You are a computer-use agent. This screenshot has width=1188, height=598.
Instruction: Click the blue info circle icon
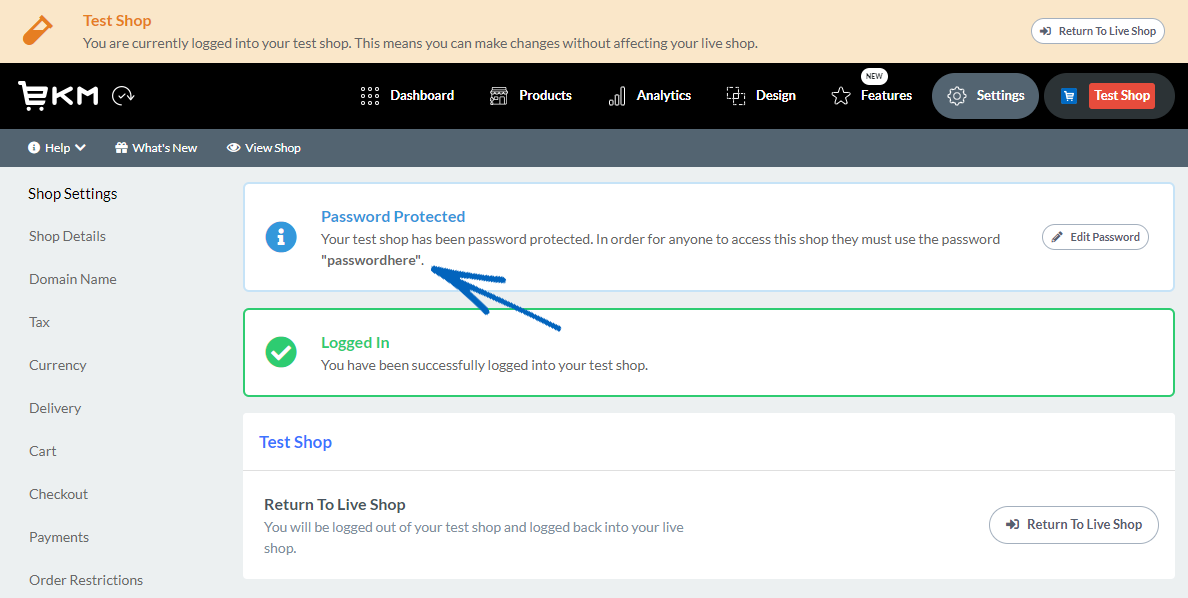pyautogui.click(x=281, y=237)
